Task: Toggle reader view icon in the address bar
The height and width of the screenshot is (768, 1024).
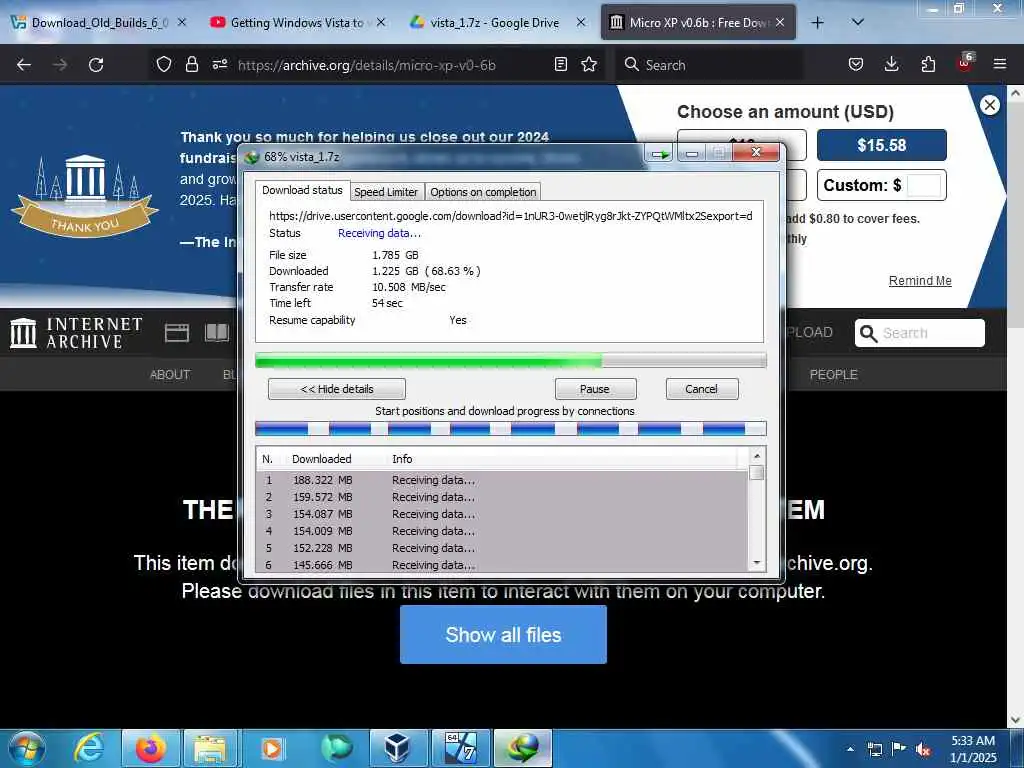Action: (560, 64)
